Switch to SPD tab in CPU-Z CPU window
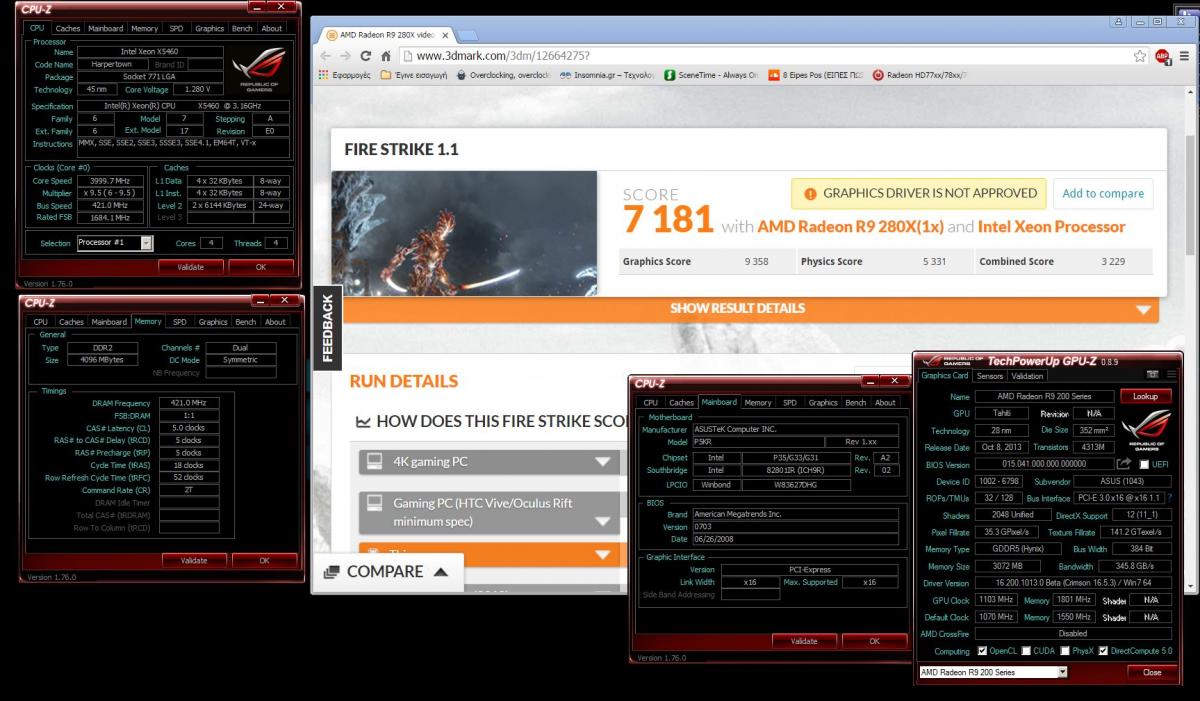The width and height of the screenshot is (1200, 701). click(x=175, y=29)
